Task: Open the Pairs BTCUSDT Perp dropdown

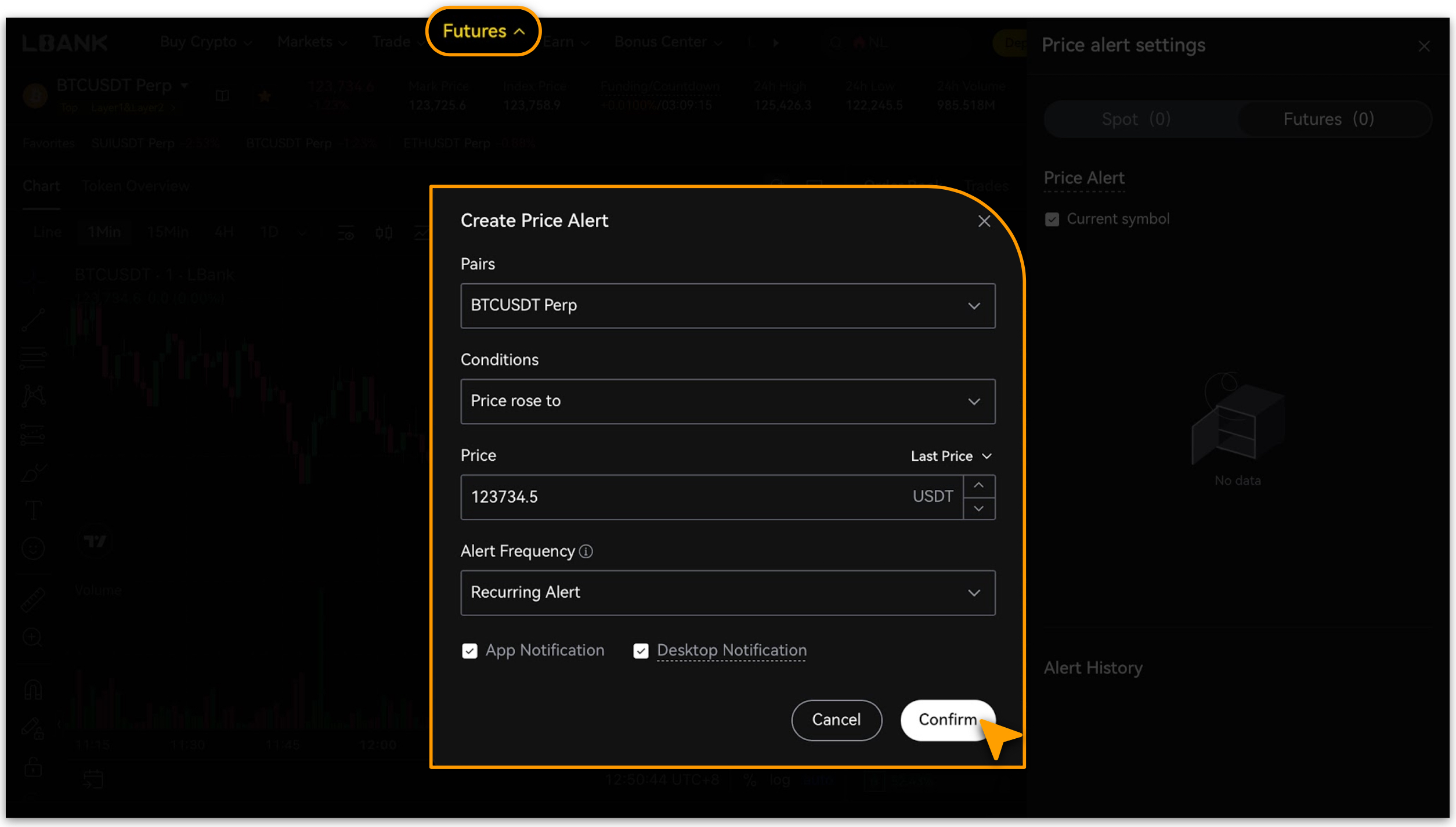Action: coord(728,306)
